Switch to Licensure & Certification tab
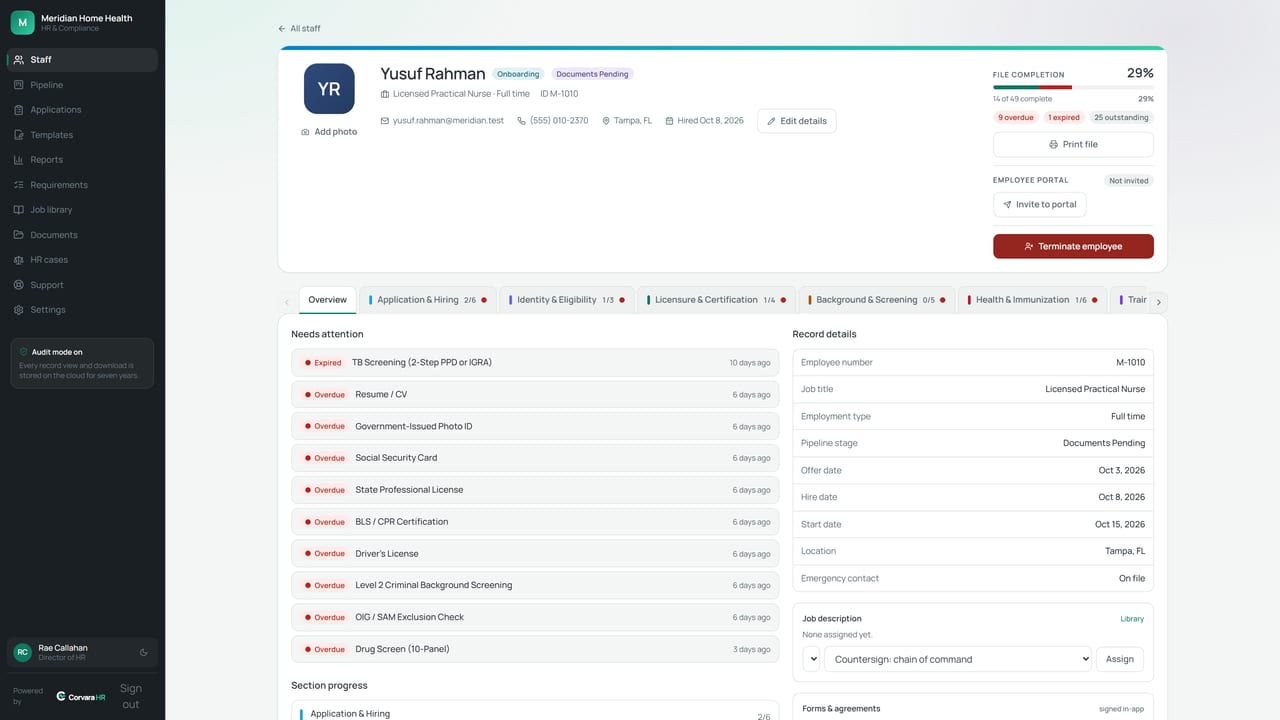Viewport: 1280px width, 720px height. click(716, 300)
